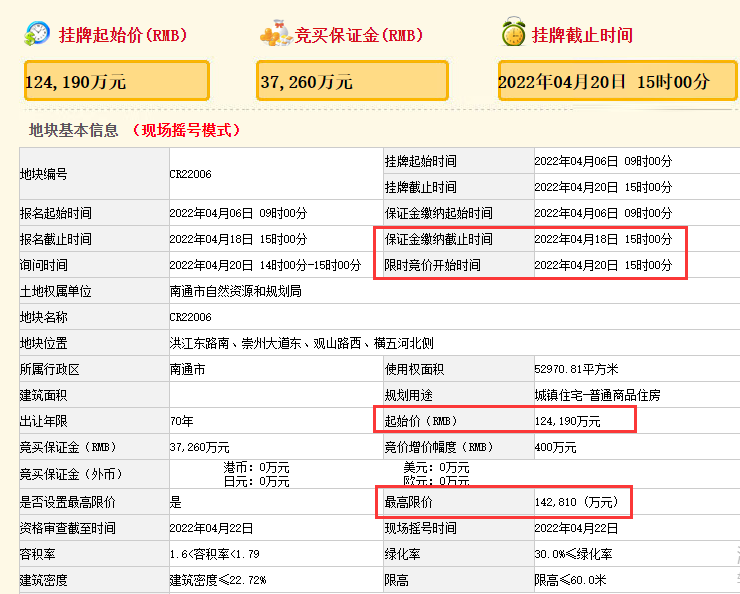
Task: Click the 地块名称 value CR22006
Action: (x=191, y=317)
